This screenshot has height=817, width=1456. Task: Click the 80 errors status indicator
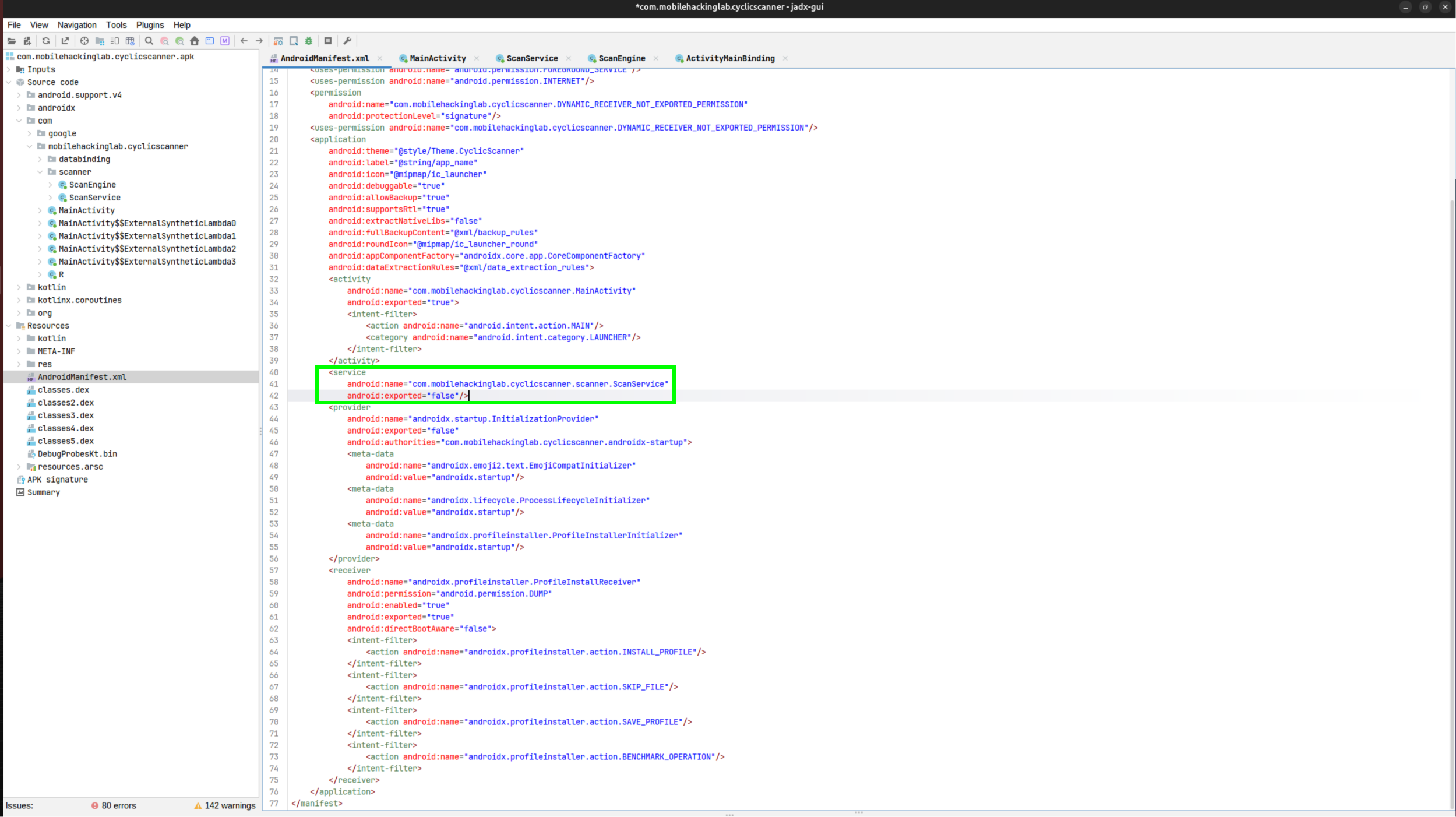114,805
